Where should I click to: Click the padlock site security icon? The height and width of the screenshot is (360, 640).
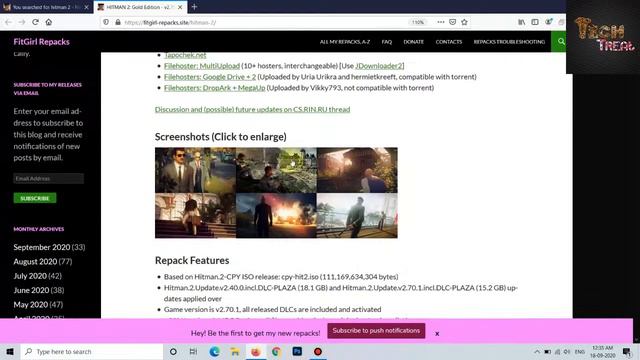(x=118, y=22)
